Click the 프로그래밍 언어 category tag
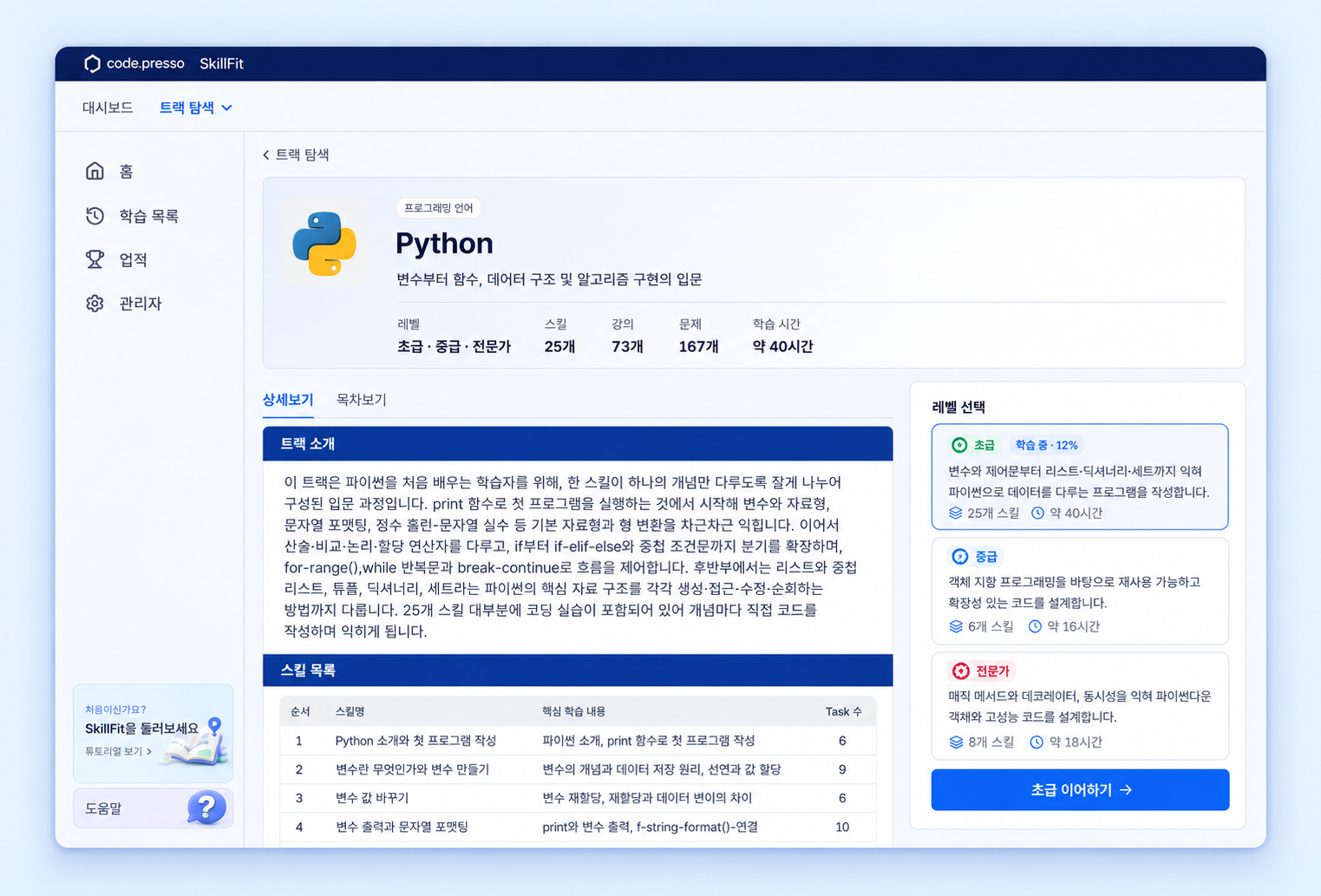 pyautogui.click(x=439, y=208)
